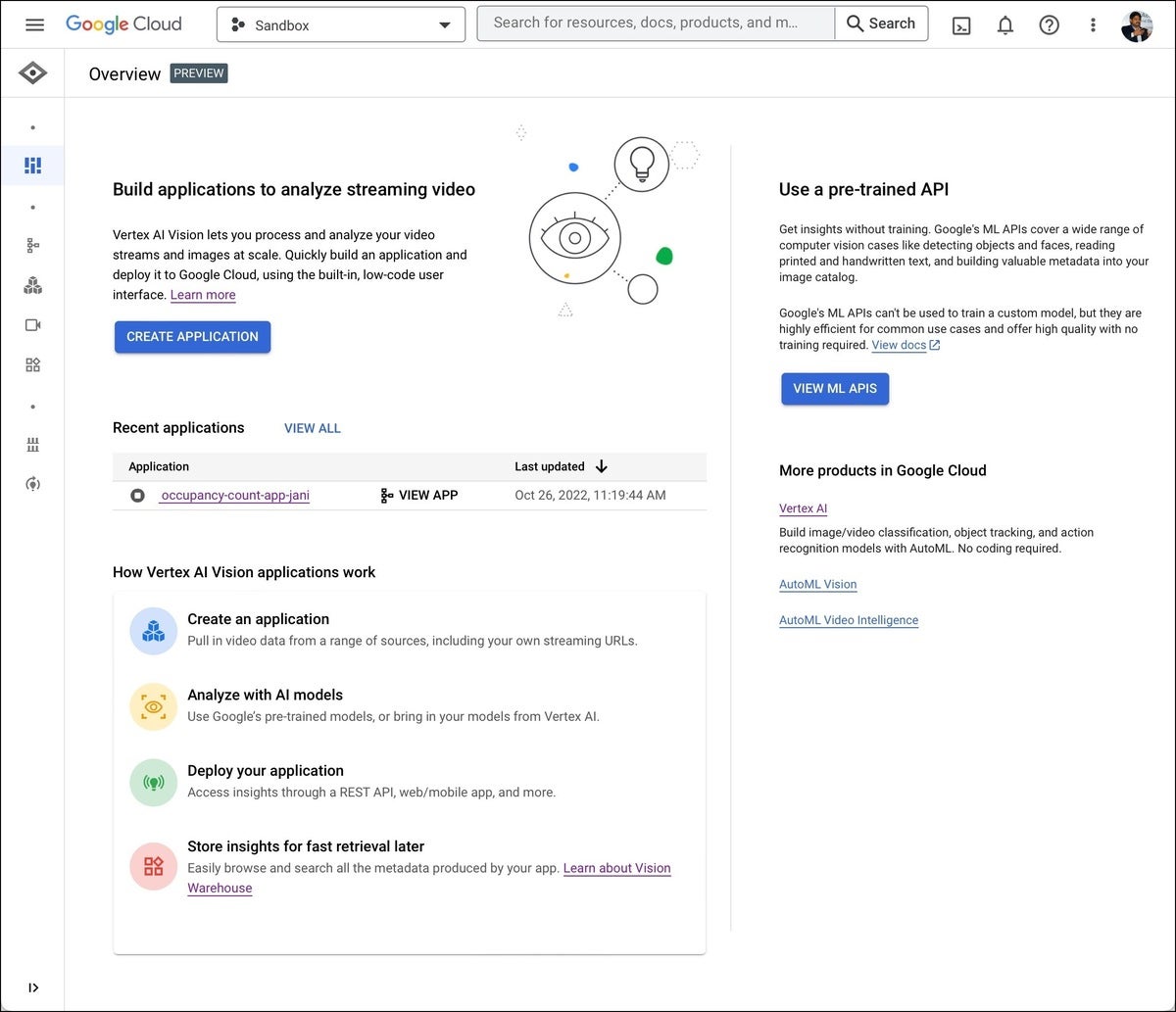Click More products in Google Cloud heading

coord(883,470)
